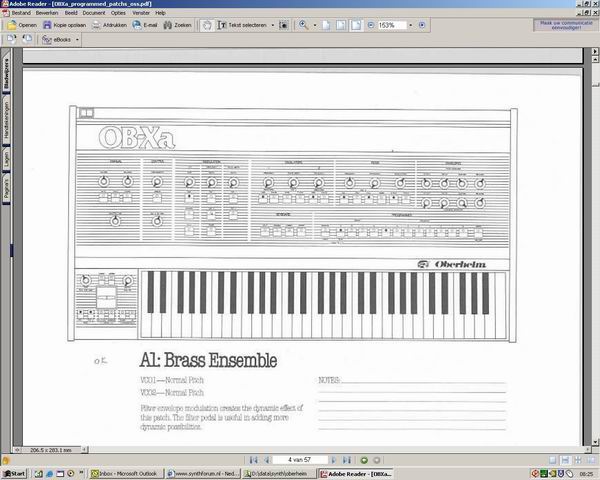Expand the Tekst selecteren tool dropdown
This screenshot has height=480, width=600.
point(273,25)
